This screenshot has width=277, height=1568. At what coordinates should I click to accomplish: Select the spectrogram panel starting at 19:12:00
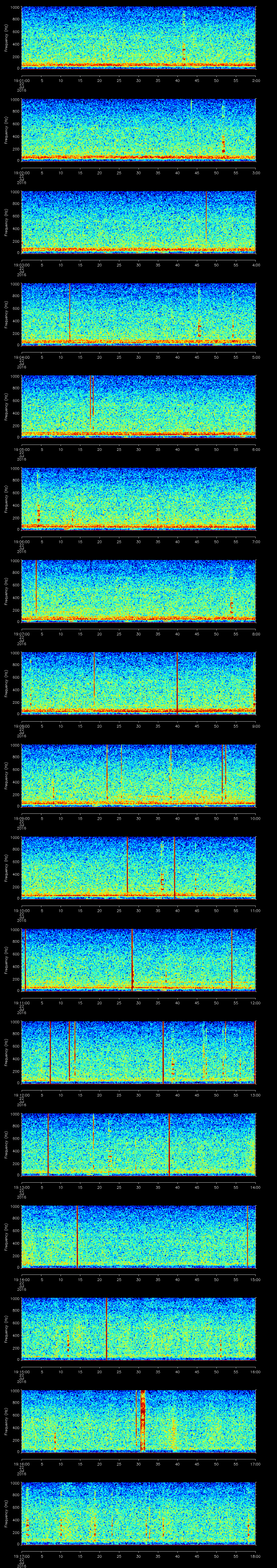[x=138, y=1052]
